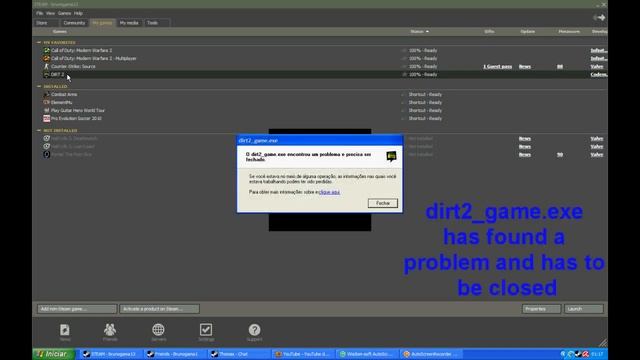This screenshot has height=360, width=640.
Task: Open the 1 Guest pass link
Action: 498,67
